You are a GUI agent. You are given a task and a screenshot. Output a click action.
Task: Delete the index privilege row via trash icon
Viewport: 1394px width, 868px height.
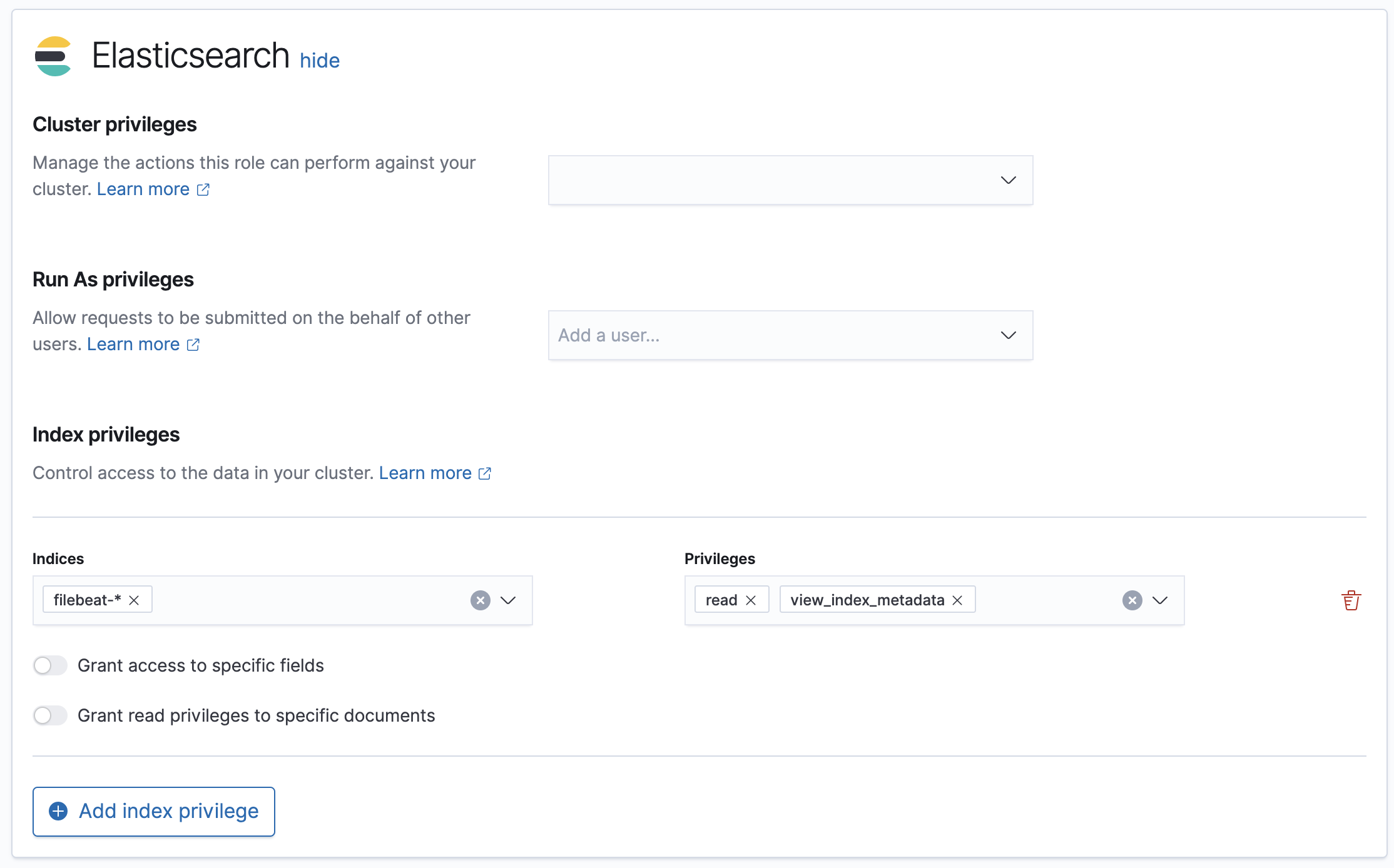[1351, 600]
